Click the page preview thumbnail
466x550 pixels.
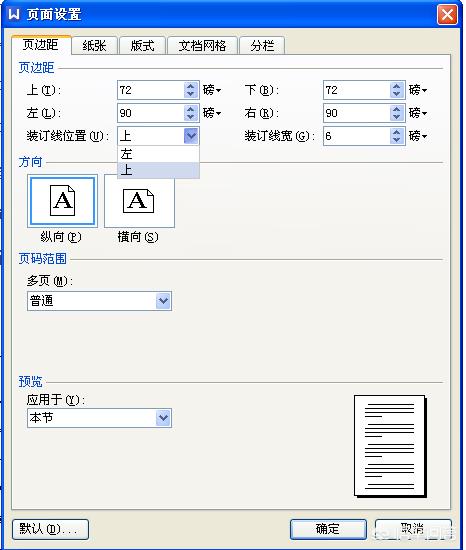[x=390, y=446]
